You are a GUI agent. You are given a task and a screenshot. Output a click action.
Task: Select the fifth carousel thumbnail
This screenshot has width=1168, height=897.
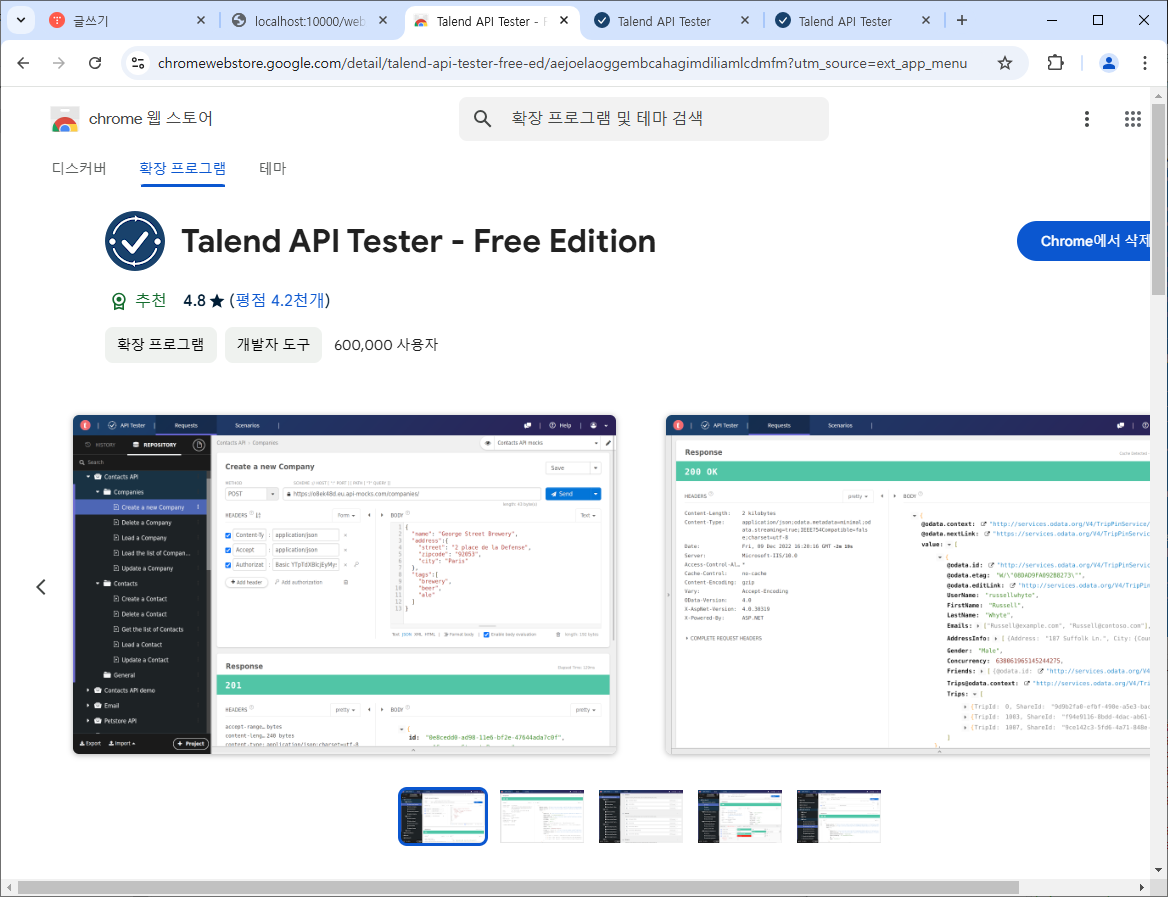point(839,817)
